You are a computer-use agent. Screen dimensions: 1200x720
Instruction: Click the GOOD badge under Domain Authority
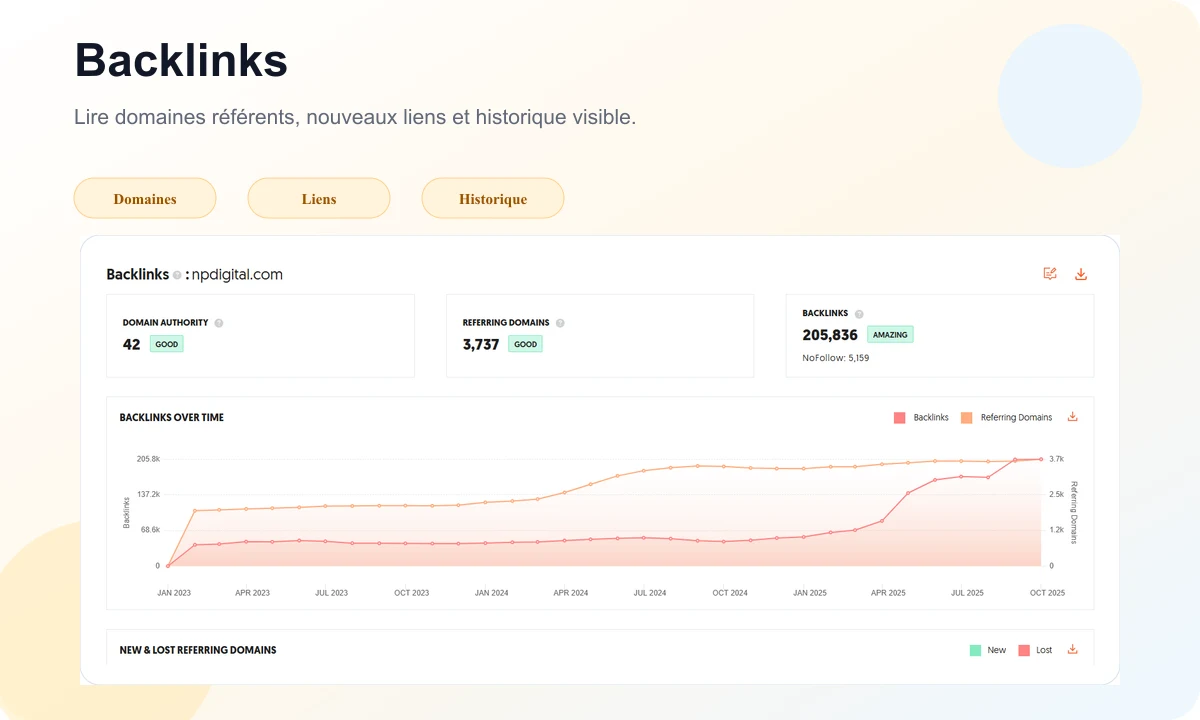tap(167, 344)
